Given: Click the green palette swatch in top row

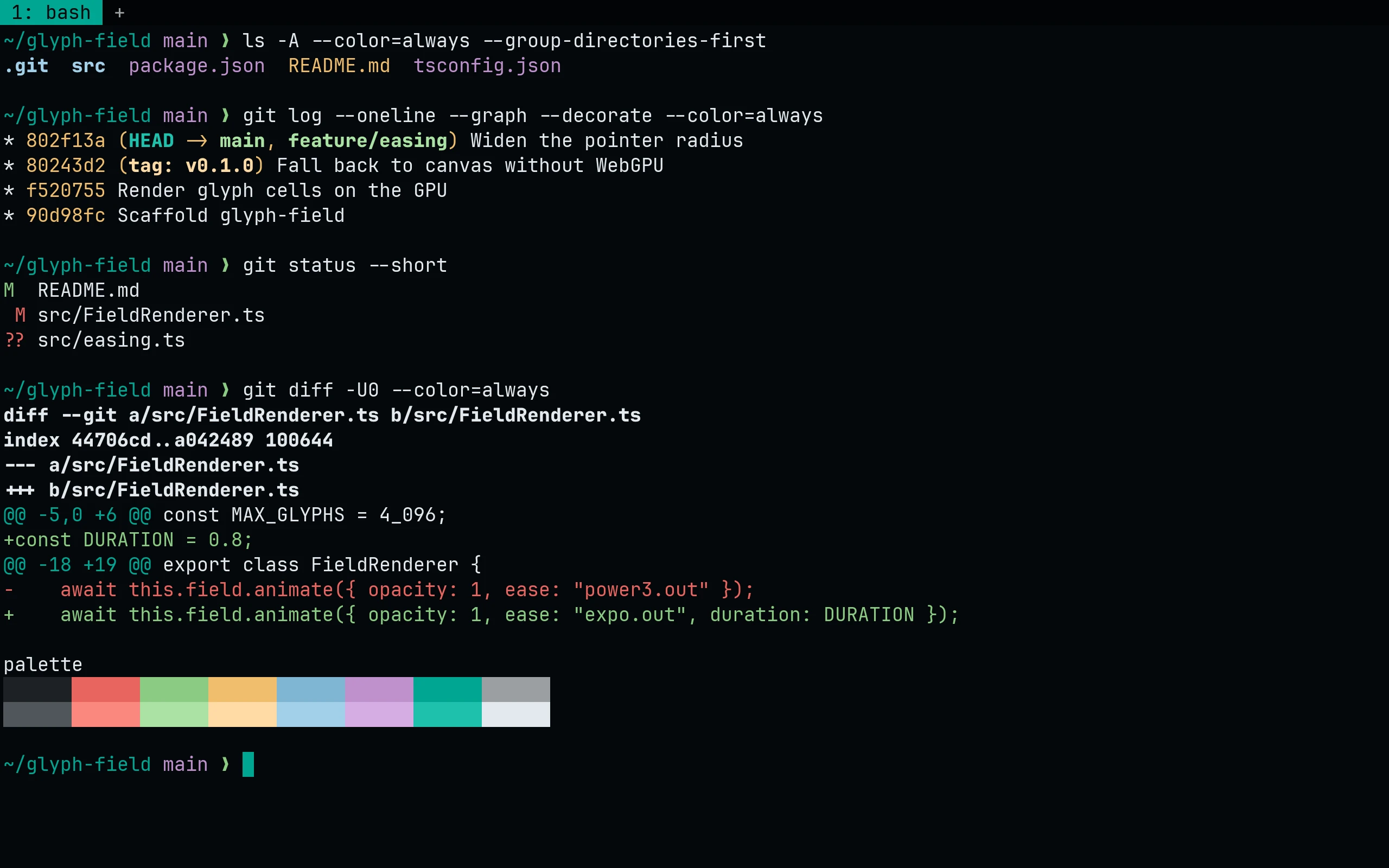Looking at the screenshot, I should click(174, 690).
